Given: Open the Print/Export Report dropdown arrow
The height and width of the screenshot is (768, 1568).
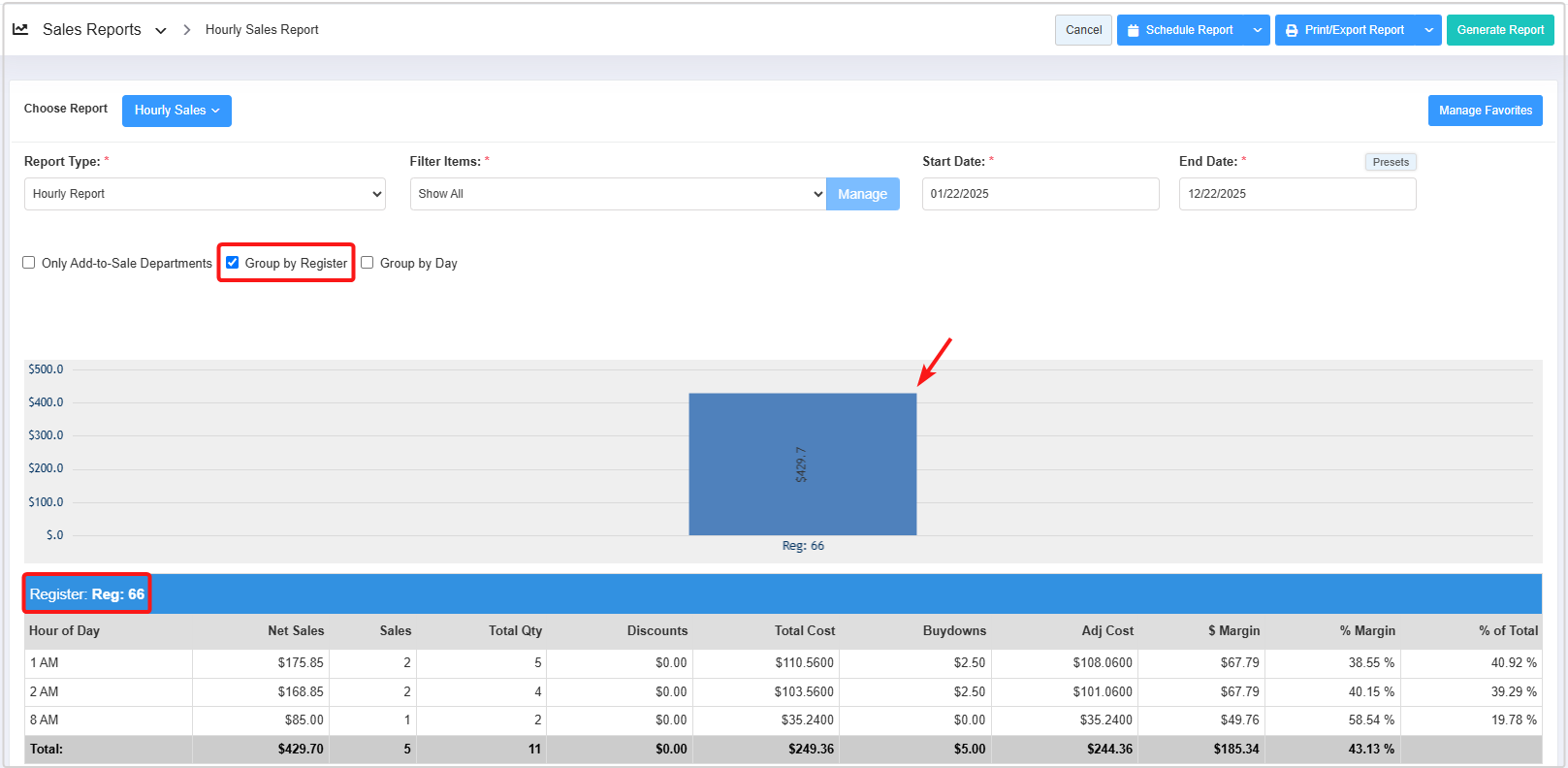Looking at the screenshot, I should (x=1428, y=30).
